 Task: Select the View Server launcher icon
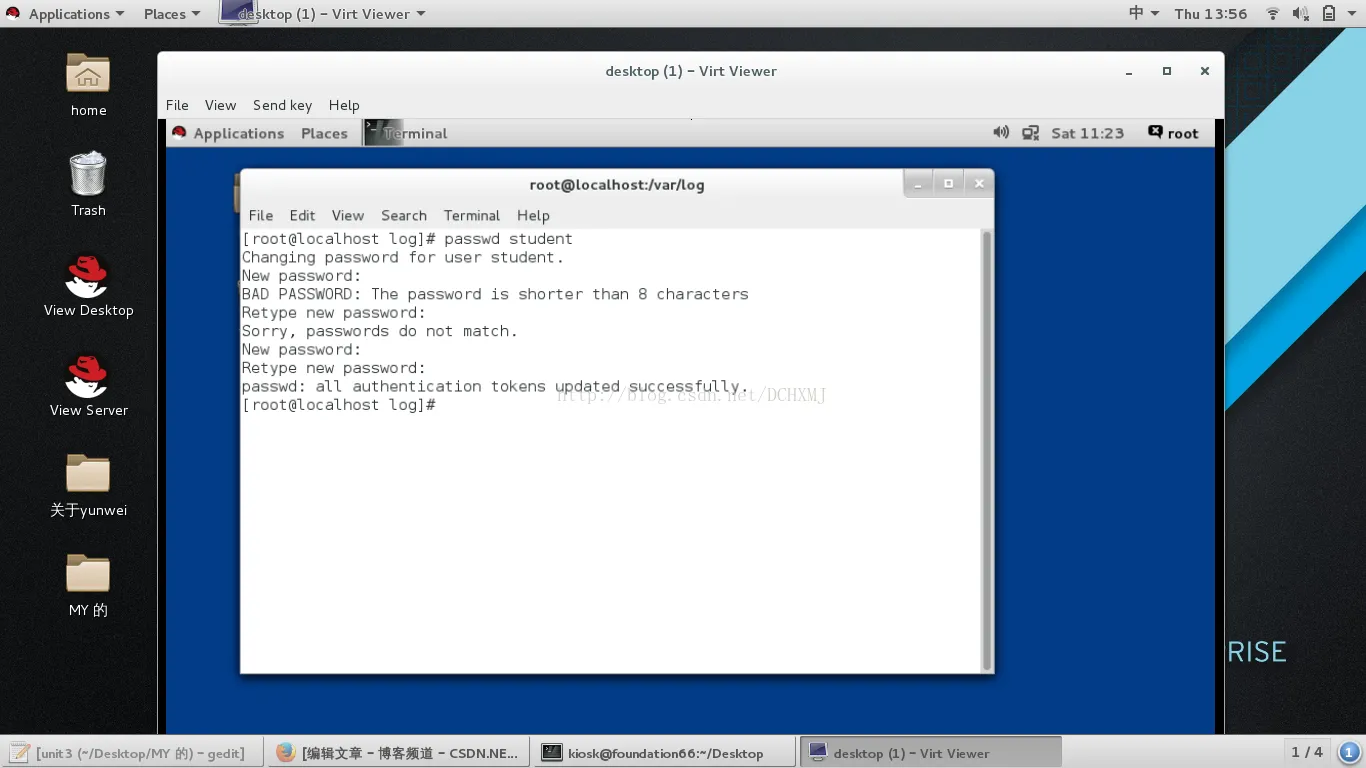[x=88, y=375]
